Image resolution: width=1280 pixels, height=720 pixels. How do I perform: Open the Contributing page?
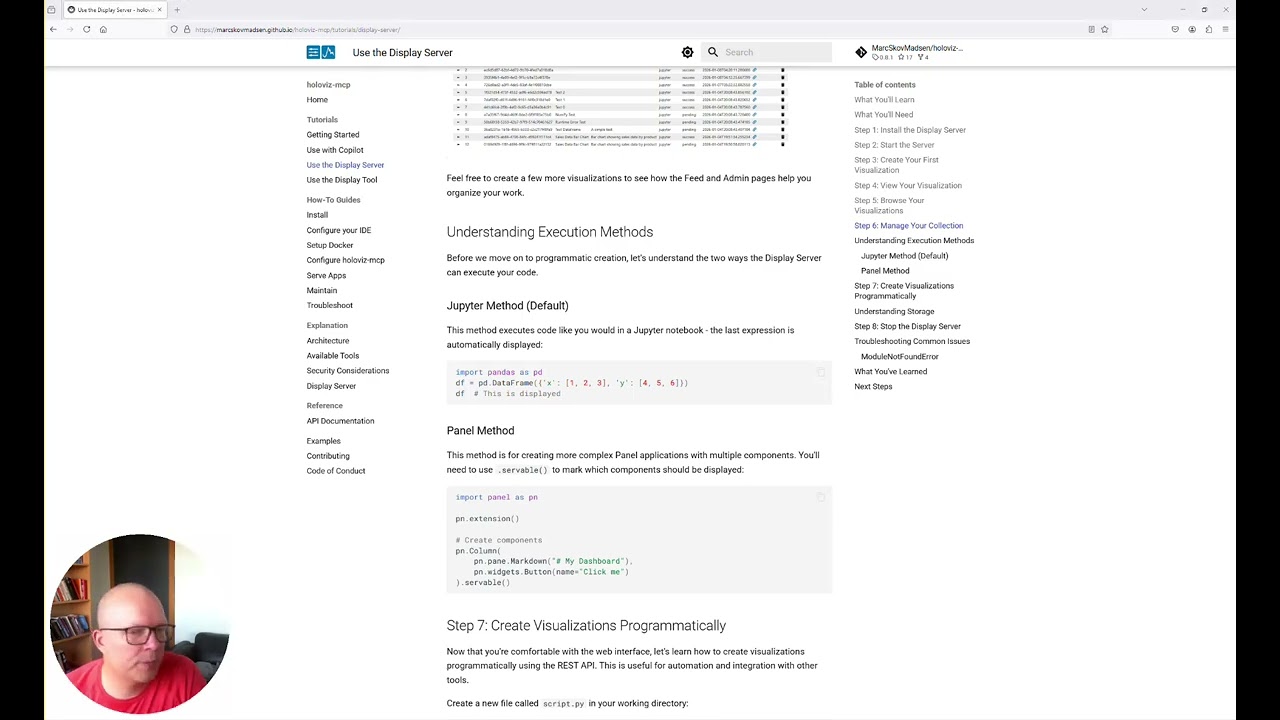[328, 456]
